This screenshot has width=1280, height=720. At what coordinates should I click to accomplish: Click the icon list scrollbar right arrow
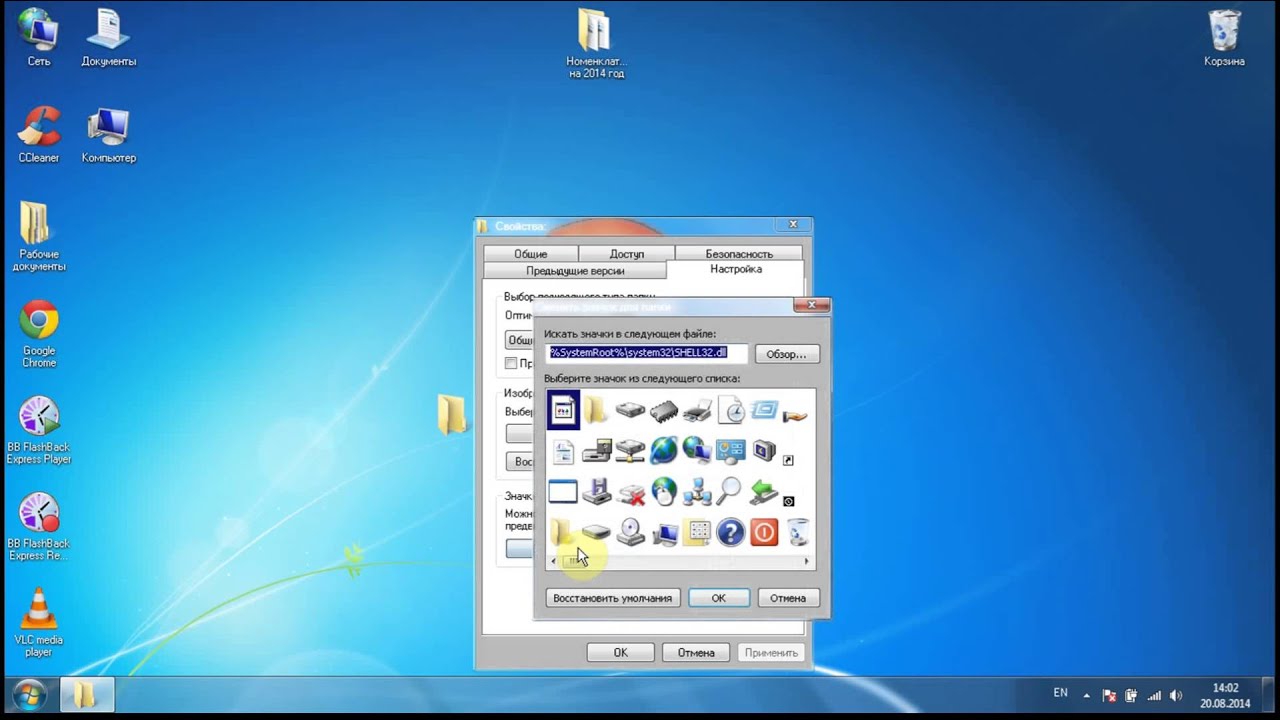point(807,561)
